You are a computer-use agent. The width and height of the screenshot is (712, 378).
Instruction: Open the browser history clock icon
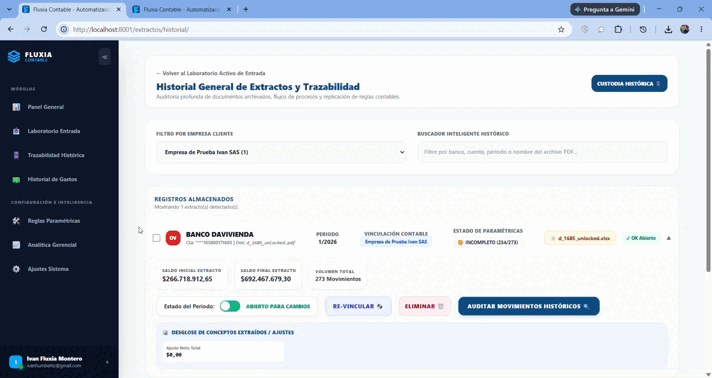point(643,29)
